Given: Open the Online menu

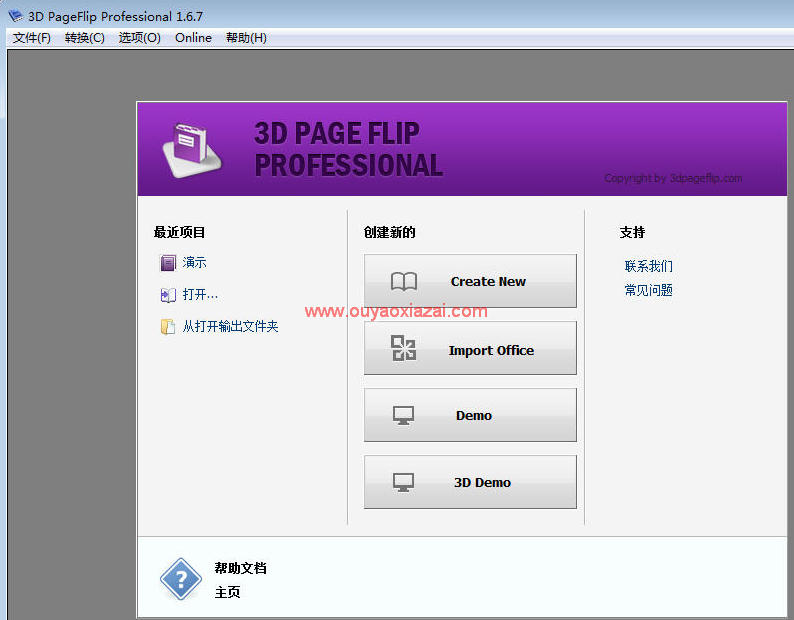Looking at the screenshot, I should [193, 38].
